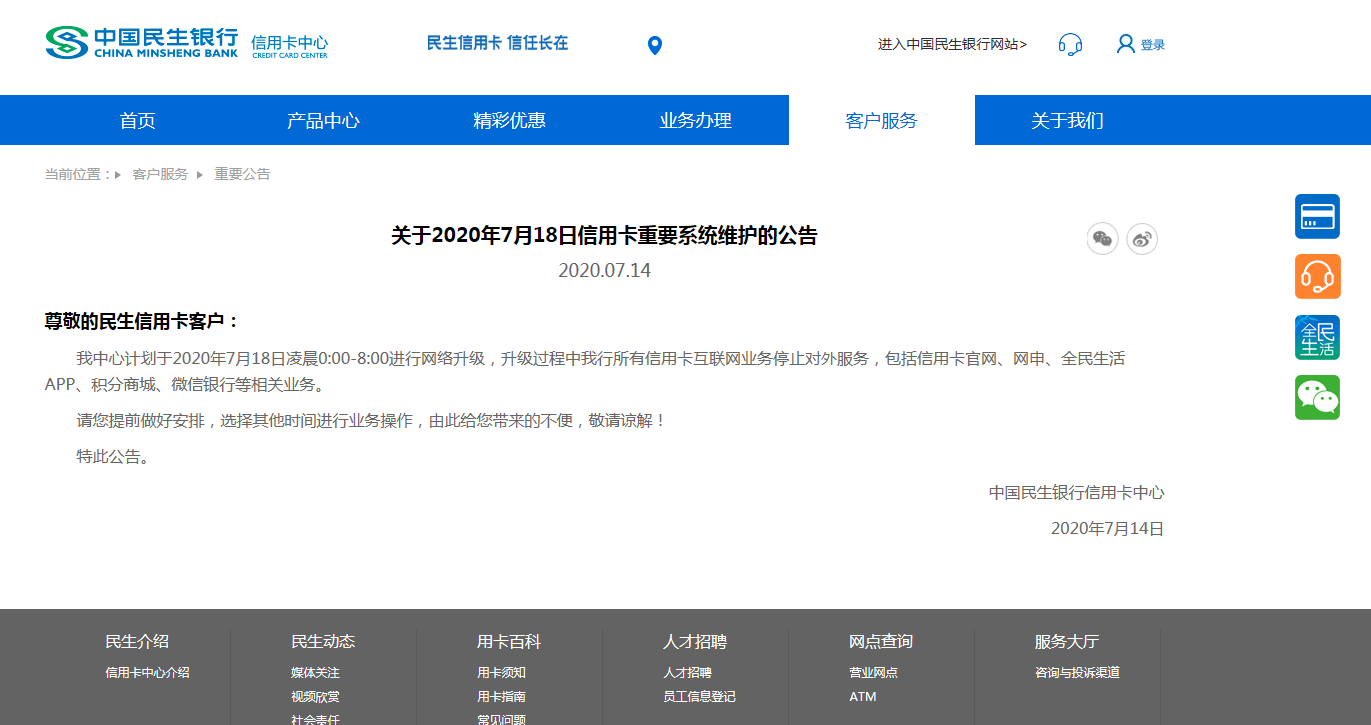
Task: Share the announcement via Weibo icon
Action: click(1142, 239)
